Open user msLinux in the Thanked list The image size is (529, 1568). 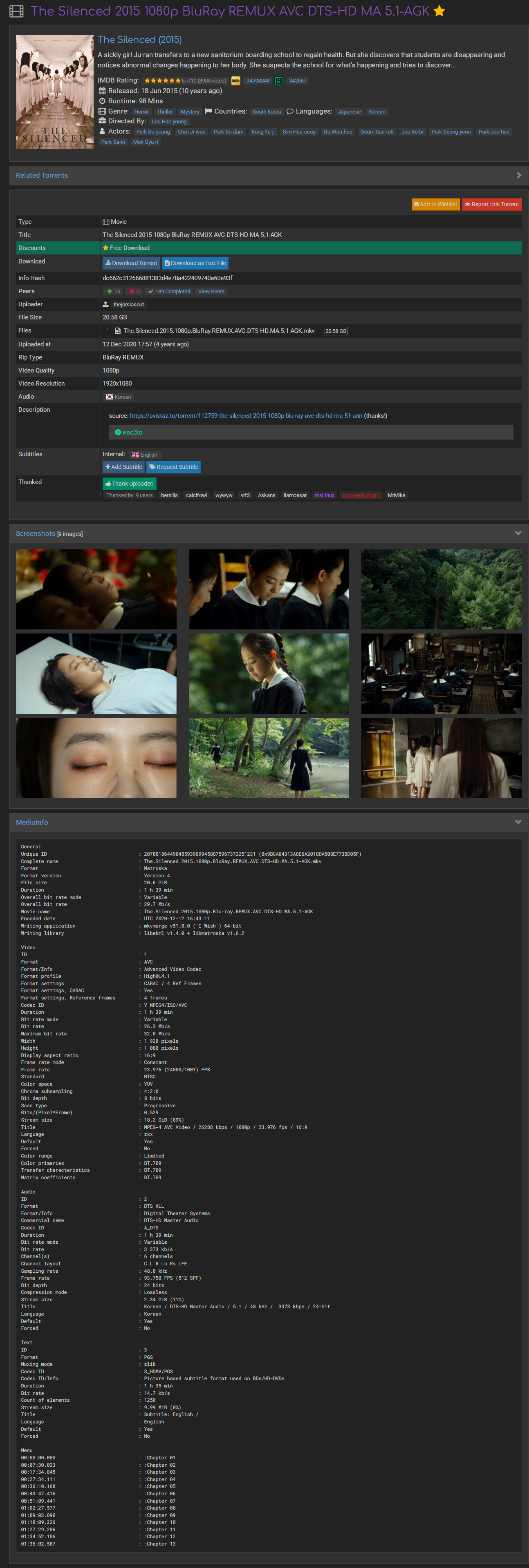325,495
